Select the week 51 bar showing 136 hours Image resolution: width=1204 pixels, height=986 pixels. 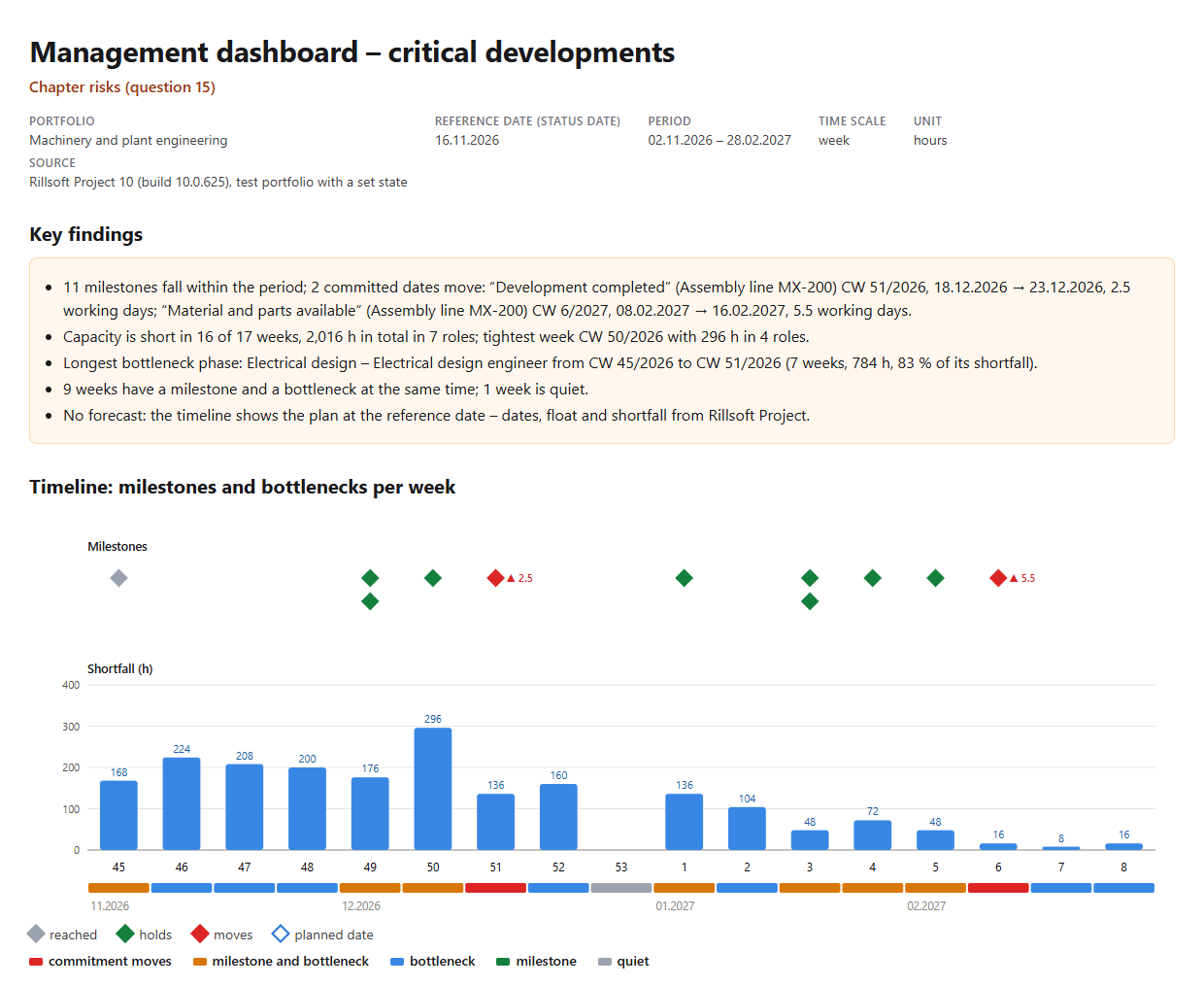pos(496,822)
